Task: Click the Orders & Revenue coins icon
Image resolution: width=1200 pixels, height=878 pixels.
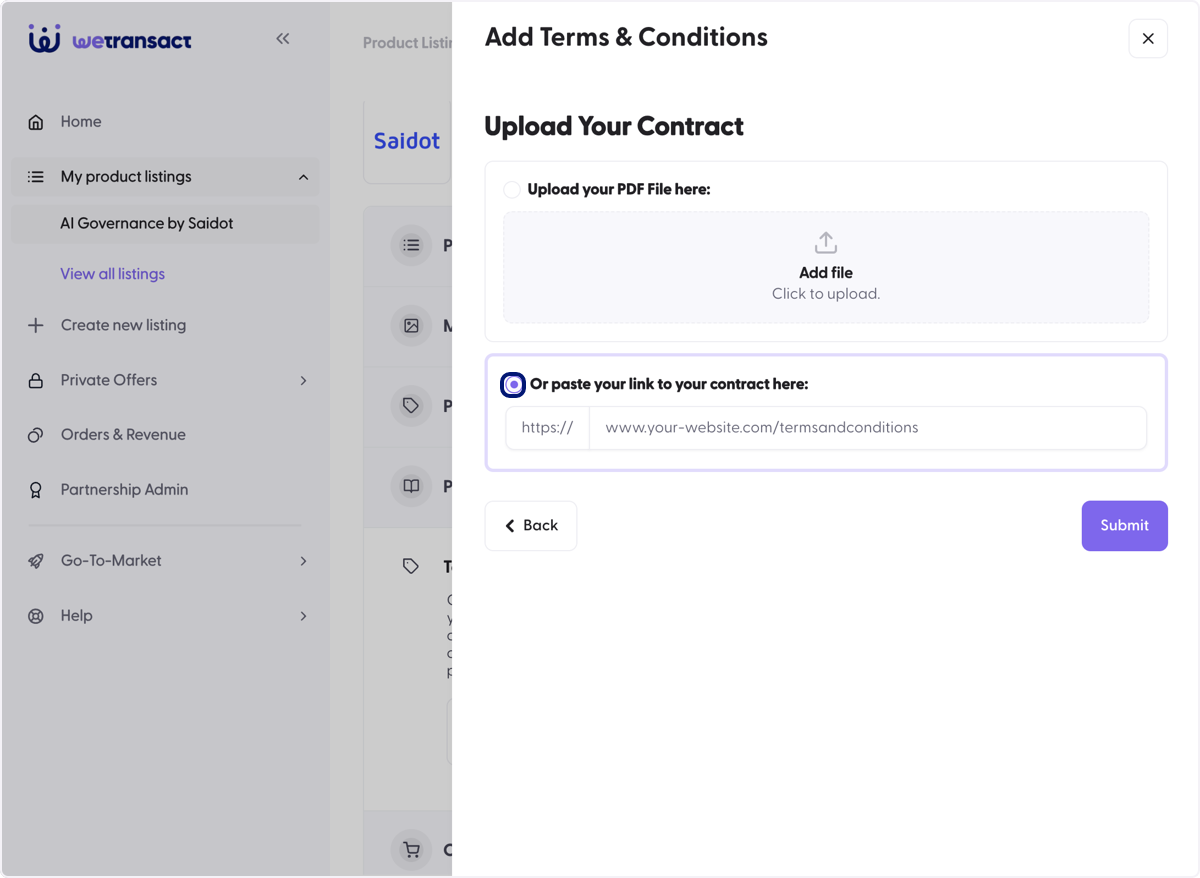Action: pyautogui.click(x=36, y=435)
